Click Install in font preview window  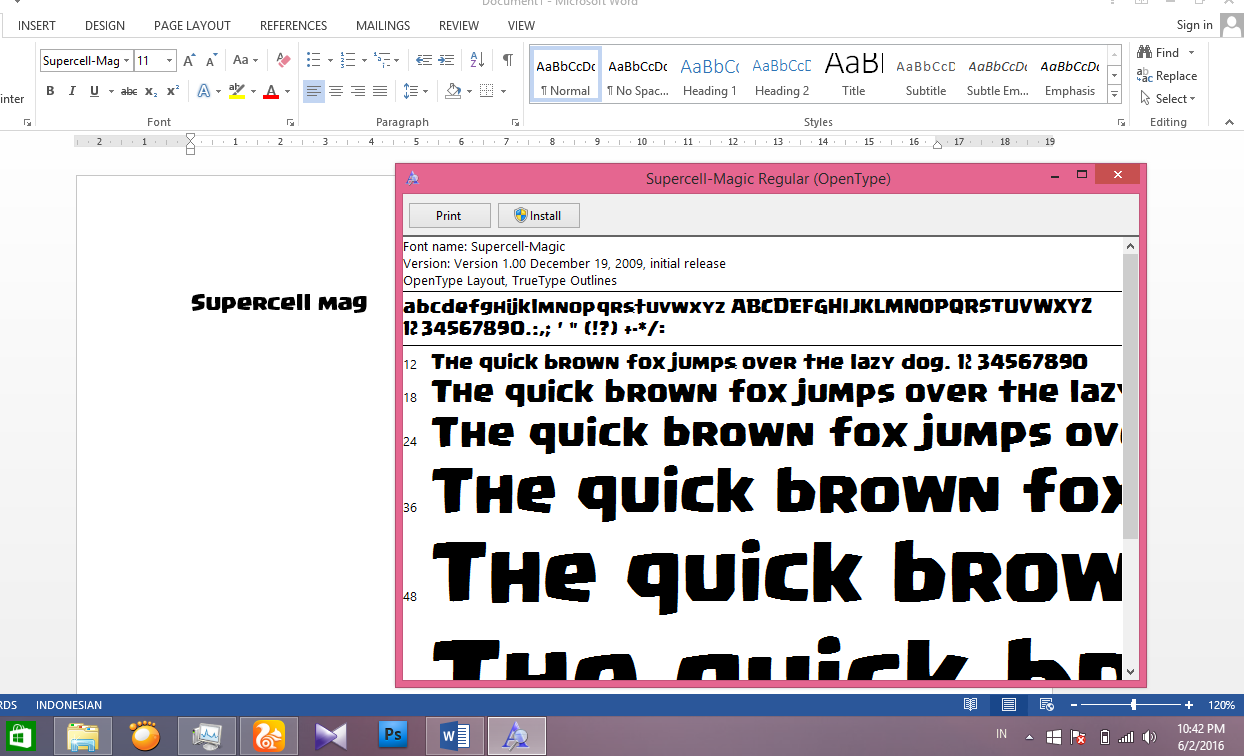pyautogui.click(x=538, y=215)
